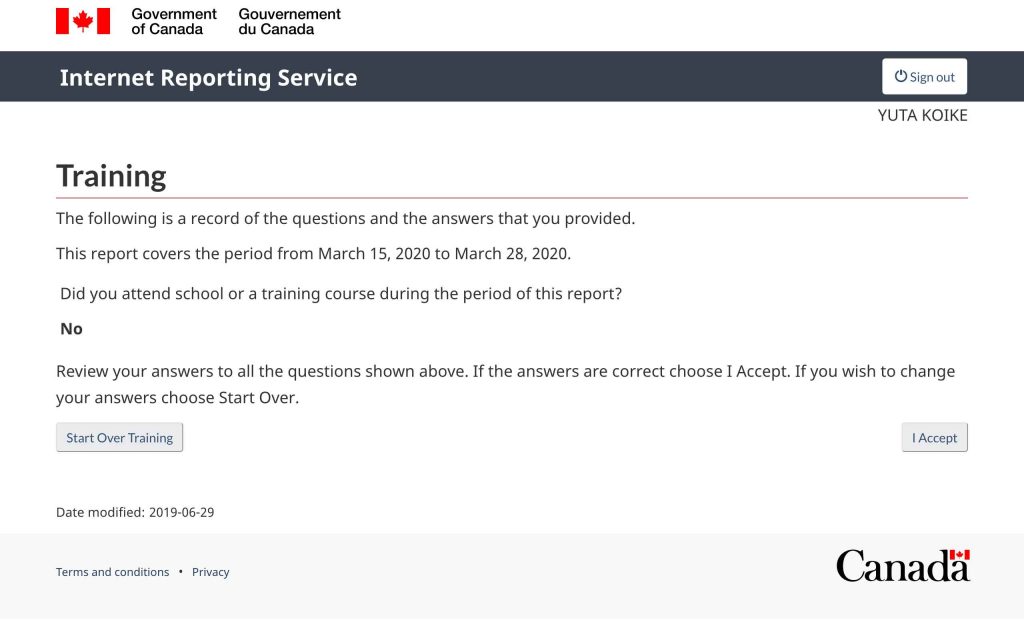Viewport: 1024px width, 620px height.
Task: Click the Internet Reporting Service title
Action: [208, 78]
